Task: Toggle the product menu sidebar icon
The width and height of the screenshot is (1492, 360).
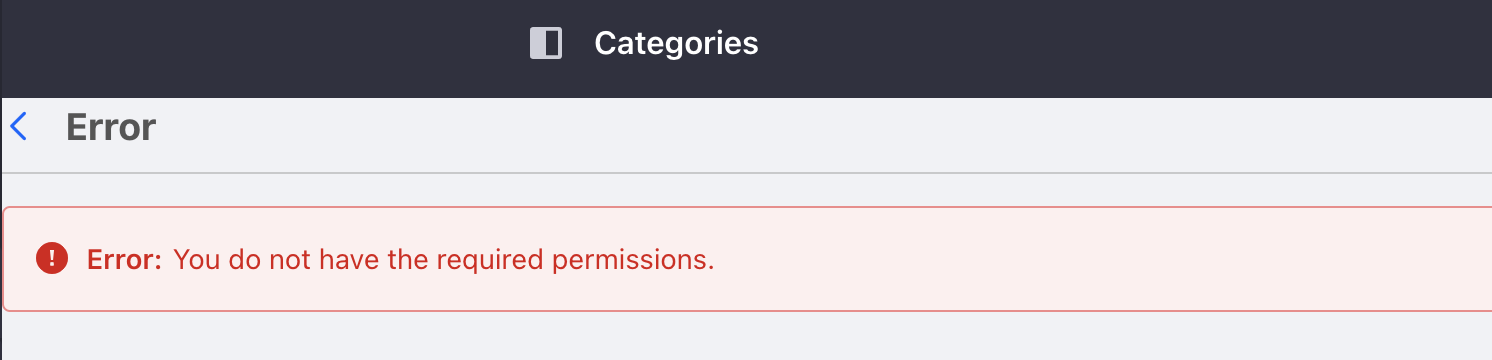Action: (x=546, y=44)
